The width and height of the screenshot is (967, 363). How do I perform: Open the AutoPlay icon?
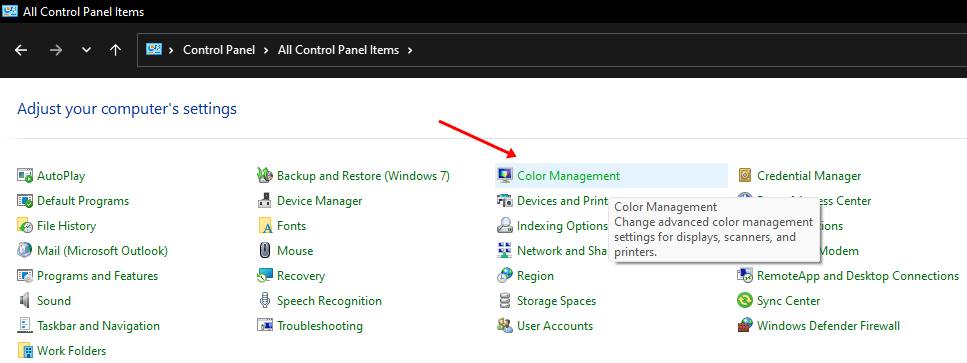click(x=25, y=176)
